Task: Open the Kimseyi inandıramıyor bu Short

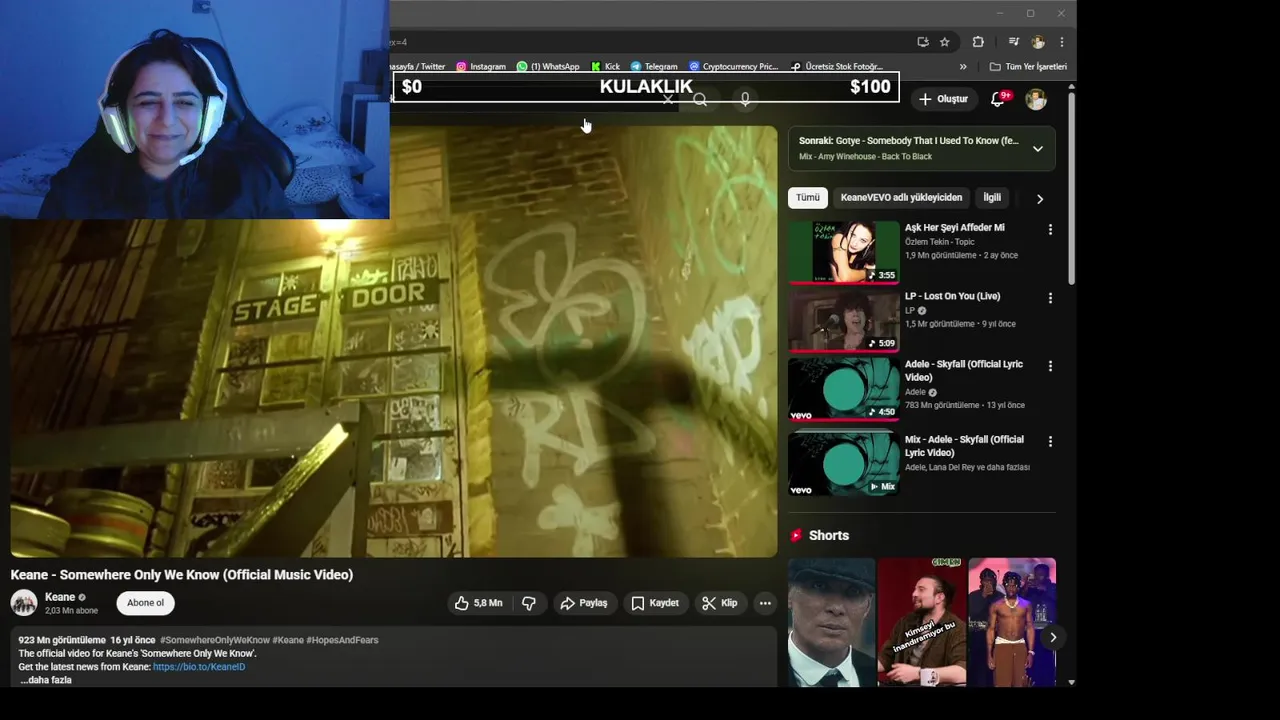Action: 922,622
